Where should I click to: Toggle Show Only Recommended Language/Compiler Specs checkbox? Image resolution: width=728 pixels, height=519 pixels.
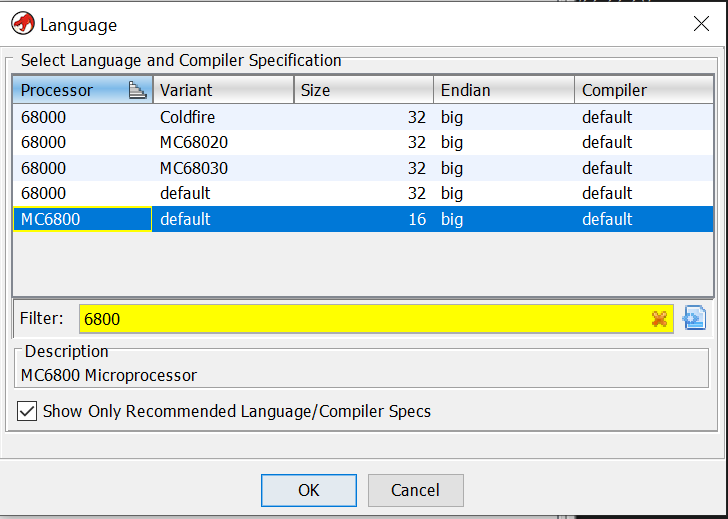click(28, 411)
